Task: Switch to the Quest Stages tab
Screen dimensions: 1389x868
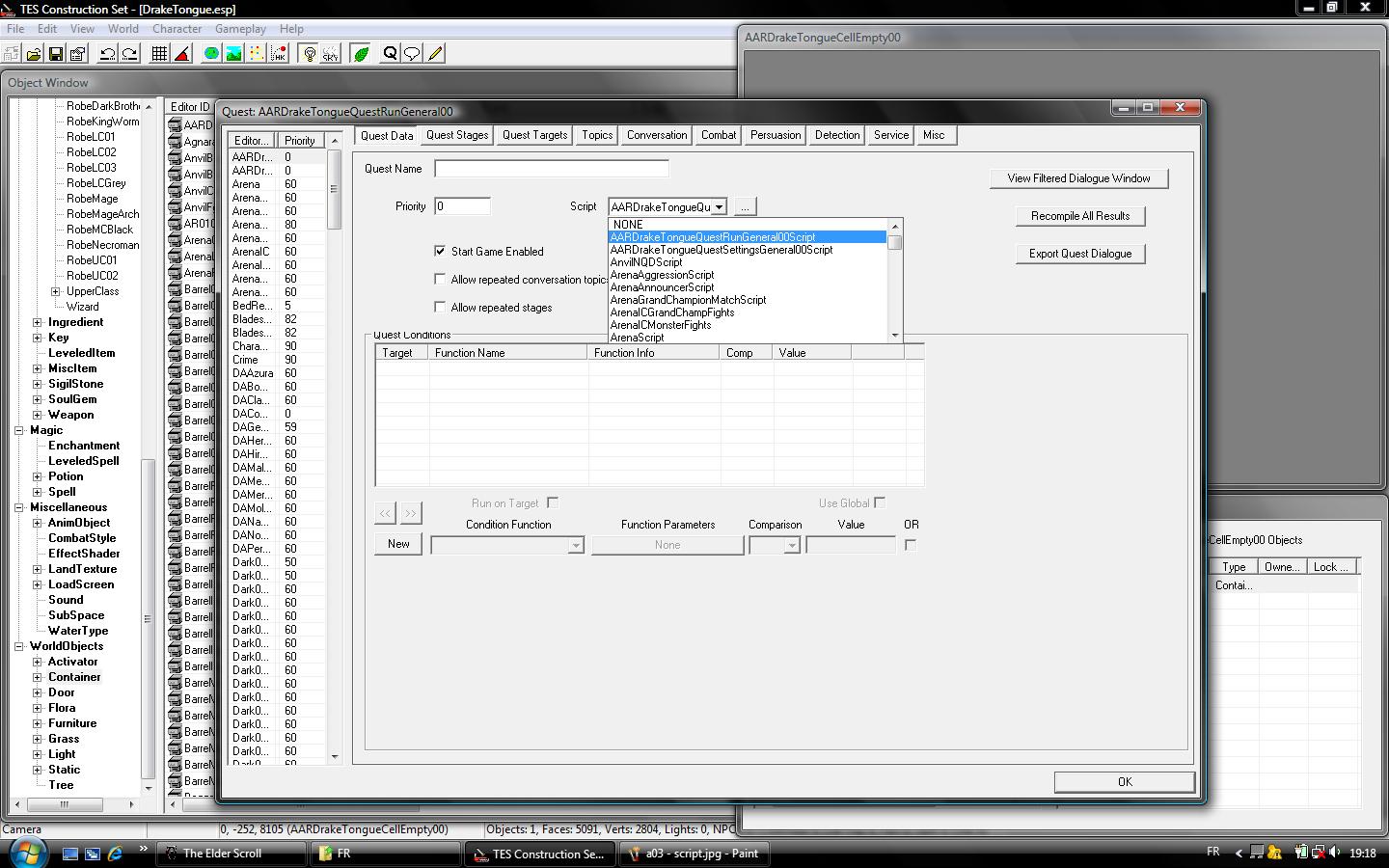Action: (457, 135)
